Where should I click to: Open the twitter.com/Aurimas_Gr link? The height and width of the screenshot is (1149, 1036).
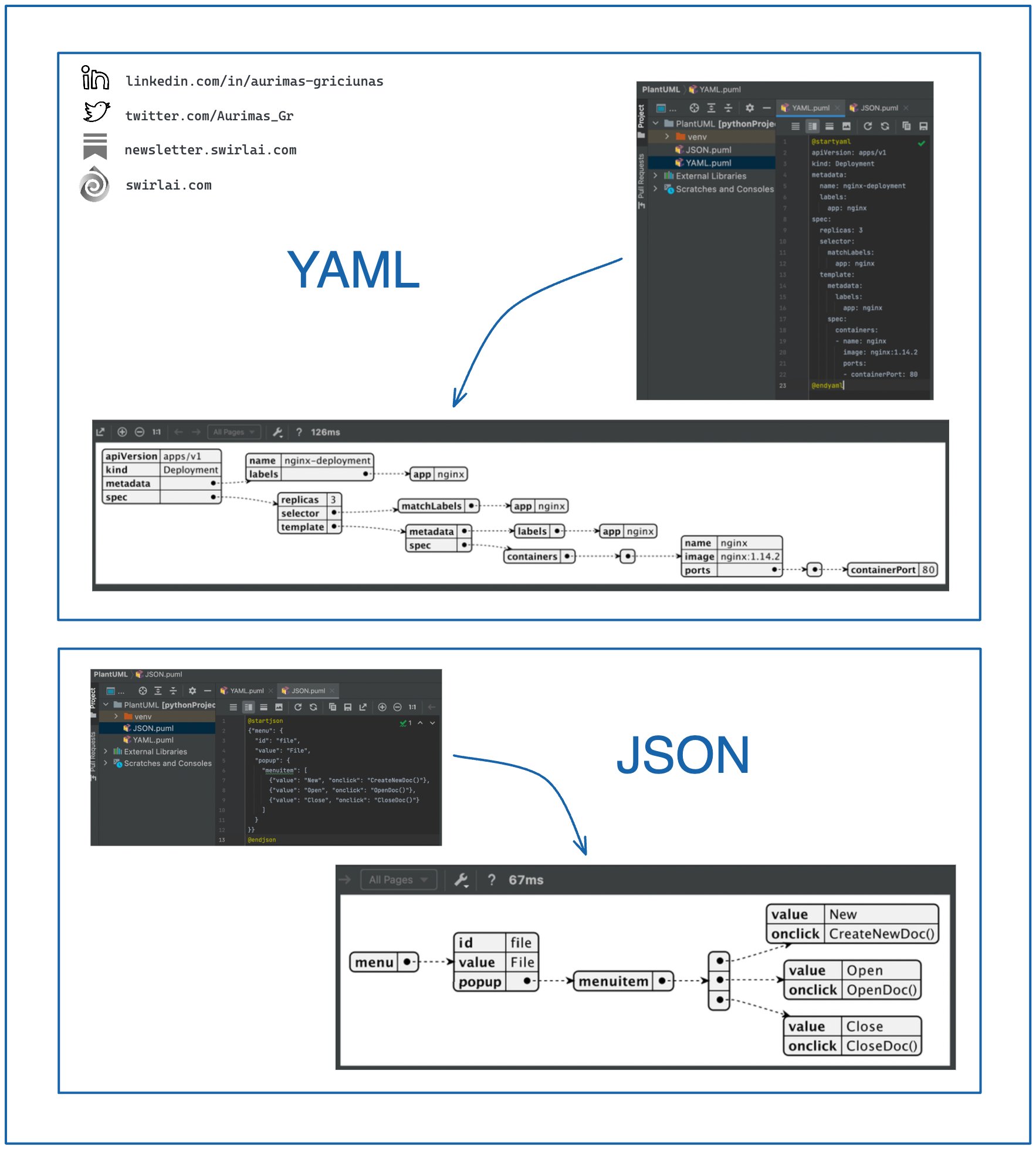(x=209, y=116)
